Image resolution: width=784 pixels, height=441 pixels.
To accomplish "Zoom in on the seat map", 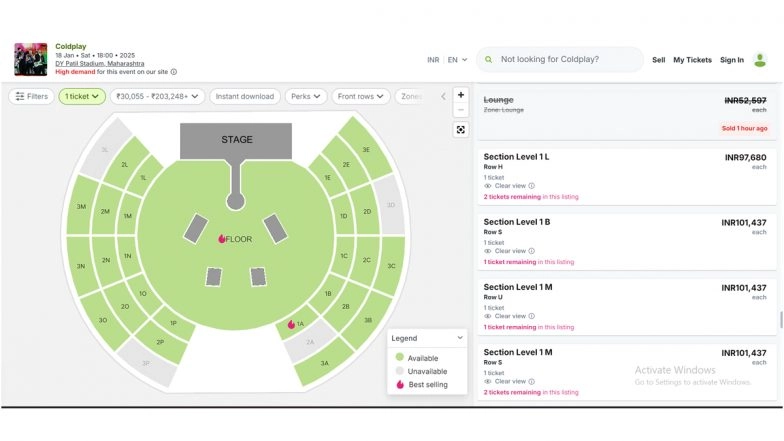I will (461, 95).
